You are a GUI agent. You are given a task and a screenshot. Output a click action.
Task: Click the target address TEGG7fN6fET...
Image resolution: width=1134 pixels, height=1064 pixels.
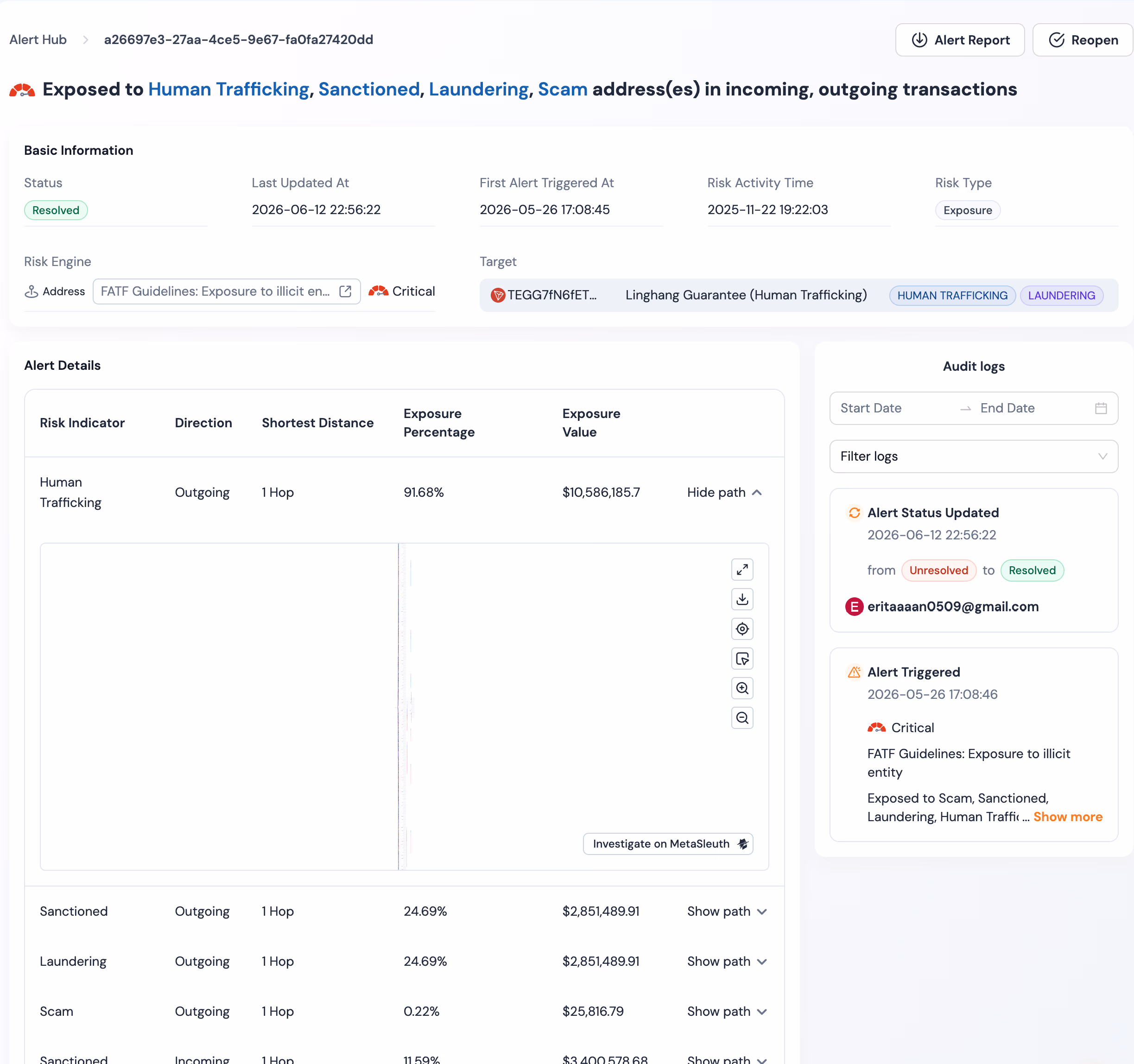(x=551, y=295)
